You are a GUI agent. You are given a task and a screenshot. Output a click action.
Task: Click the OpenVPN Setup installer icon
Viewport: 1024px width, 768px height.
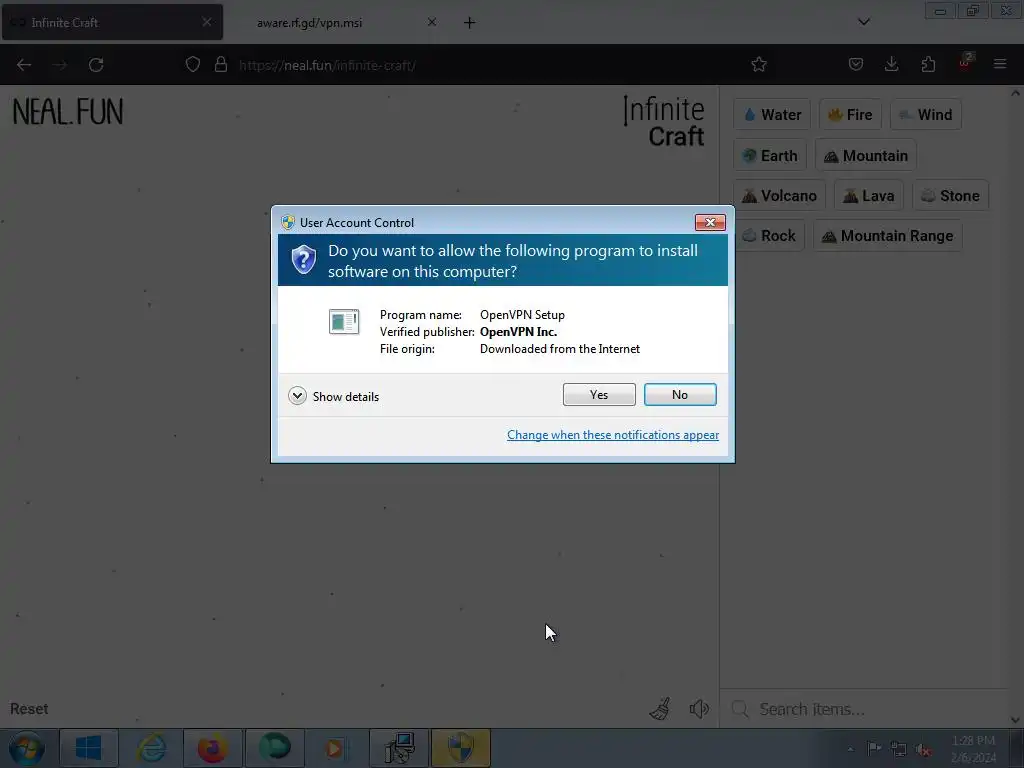[344, 321]
